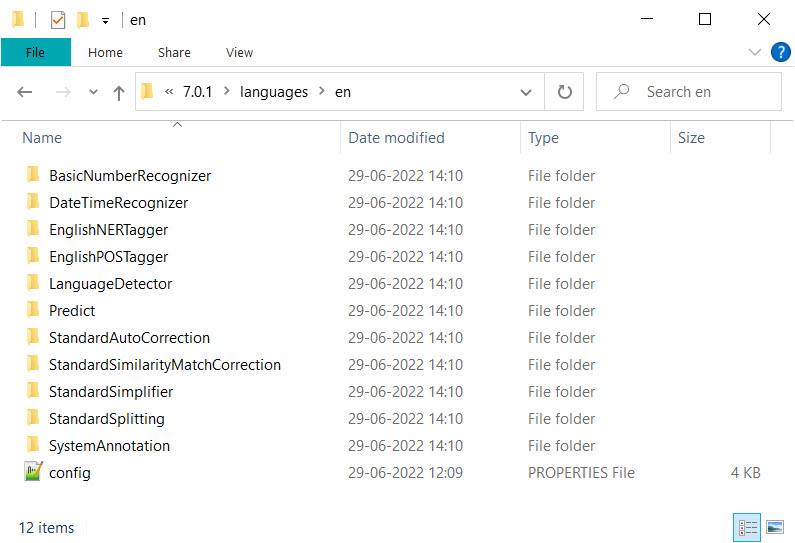Select the StandardSimilarityMatchCorrection folder name

point(165,365)
